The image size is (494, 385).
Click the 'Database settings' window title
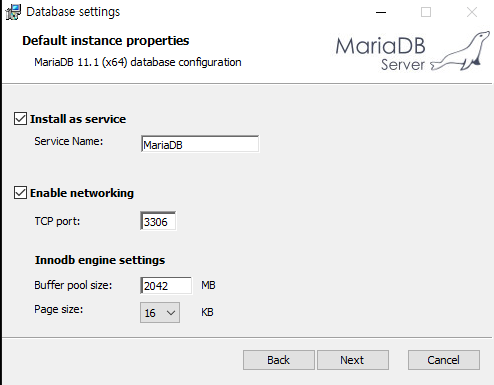(x=73, y=12)
